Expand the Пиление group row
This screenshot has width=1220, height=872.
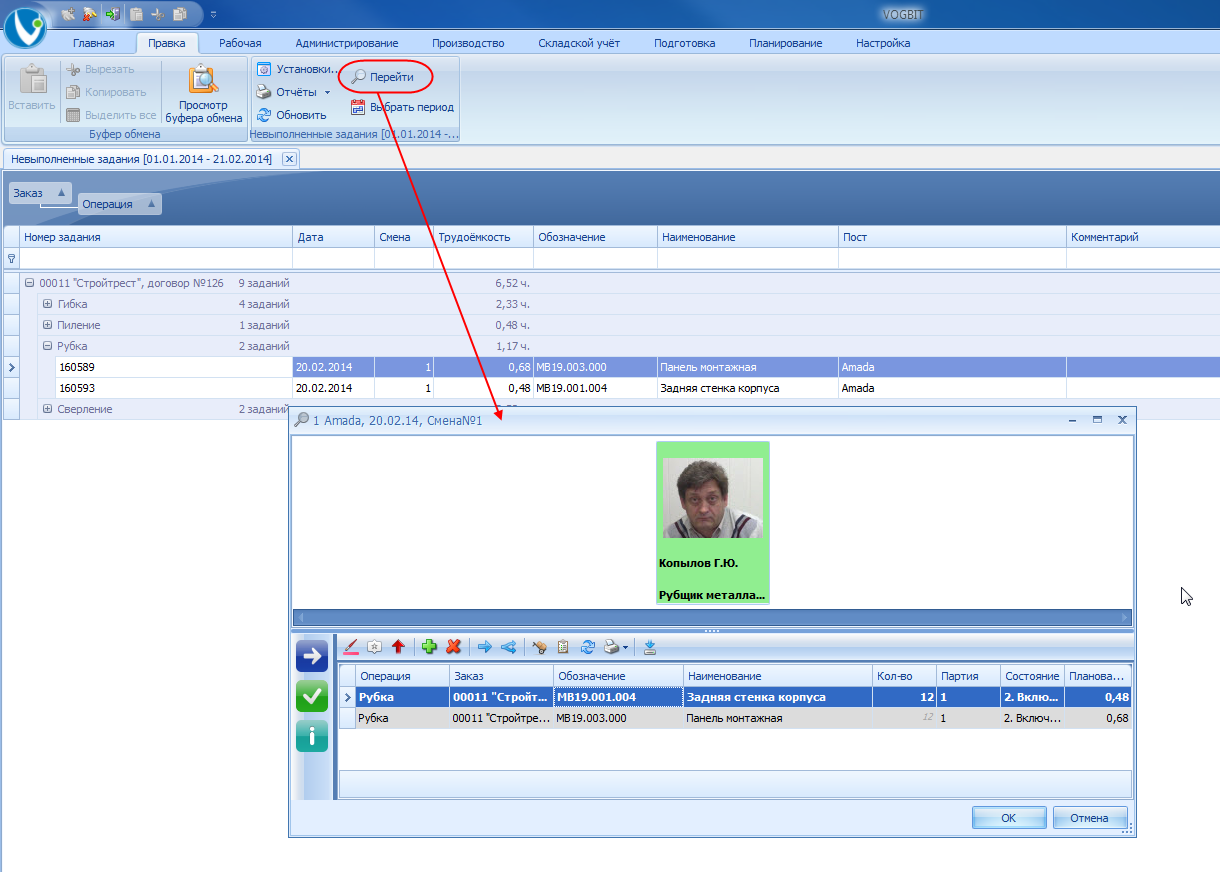[48, 325]
